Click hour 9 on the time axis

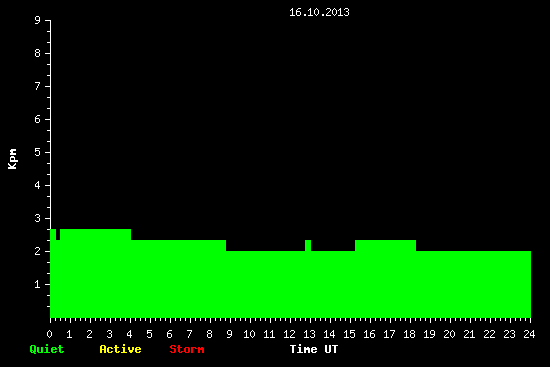[x=229, y=334]
